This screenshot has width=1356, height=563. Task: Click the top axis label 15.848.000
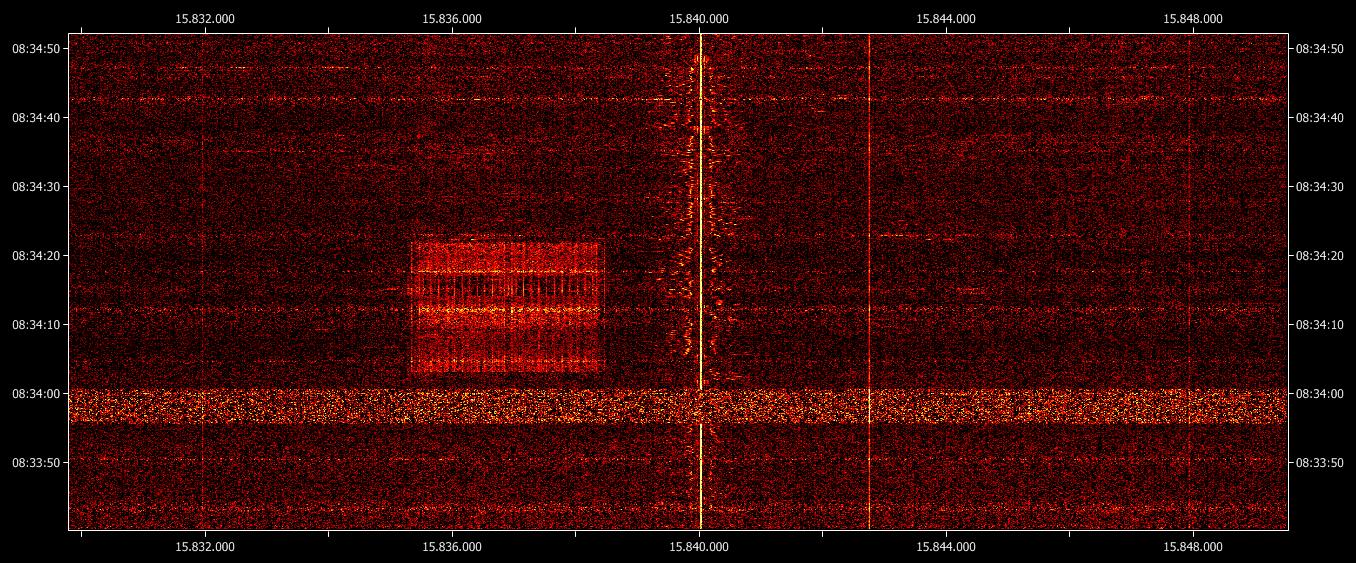click(x=1193, y=18)
